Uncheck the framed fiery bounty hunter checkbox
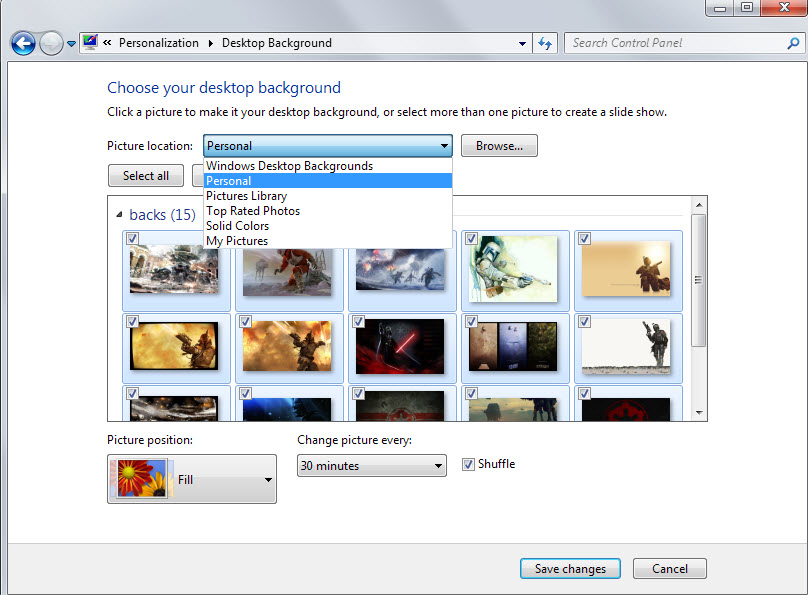 coord(132,321)
